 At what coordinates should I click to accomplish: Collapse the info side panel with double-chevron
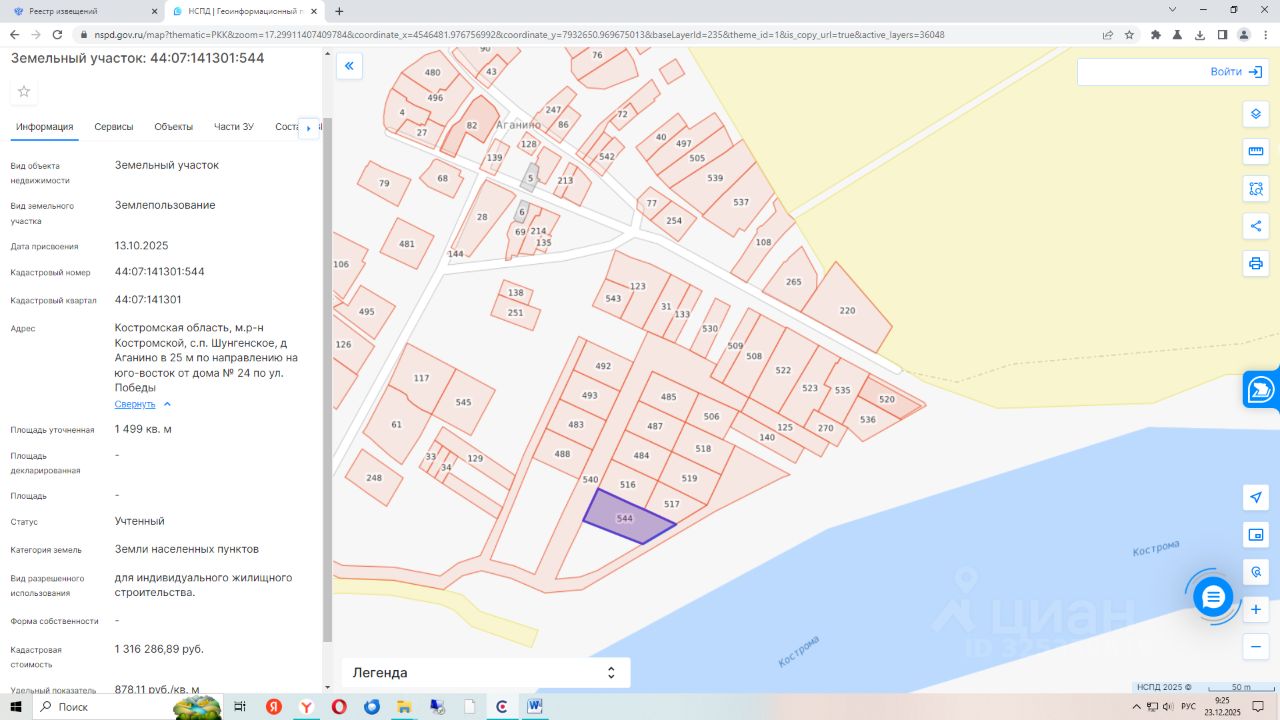[349, 67]
